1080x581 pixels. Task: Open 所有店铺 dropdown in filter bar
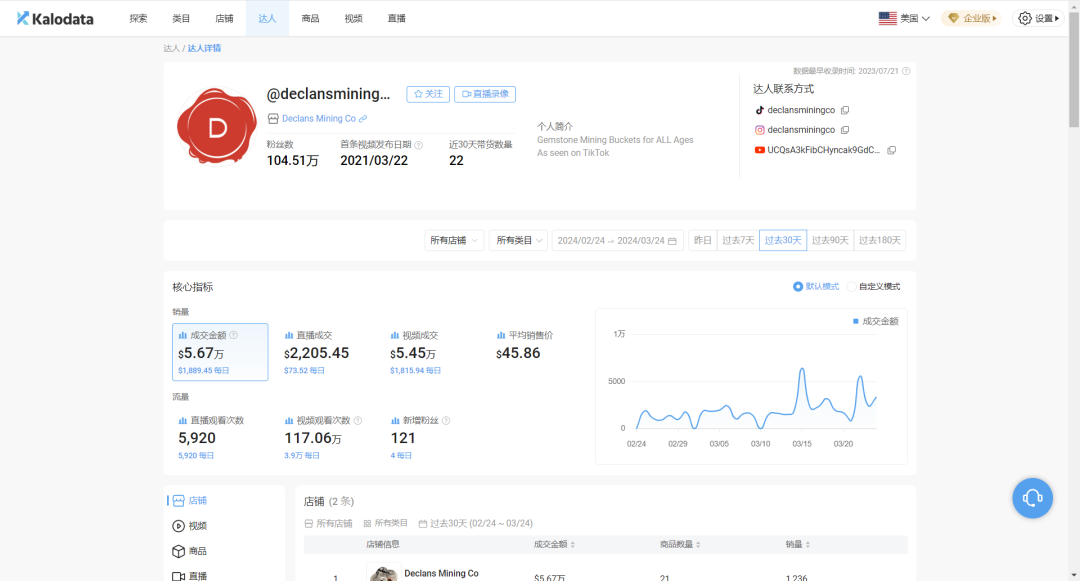[x=454, y=240]
